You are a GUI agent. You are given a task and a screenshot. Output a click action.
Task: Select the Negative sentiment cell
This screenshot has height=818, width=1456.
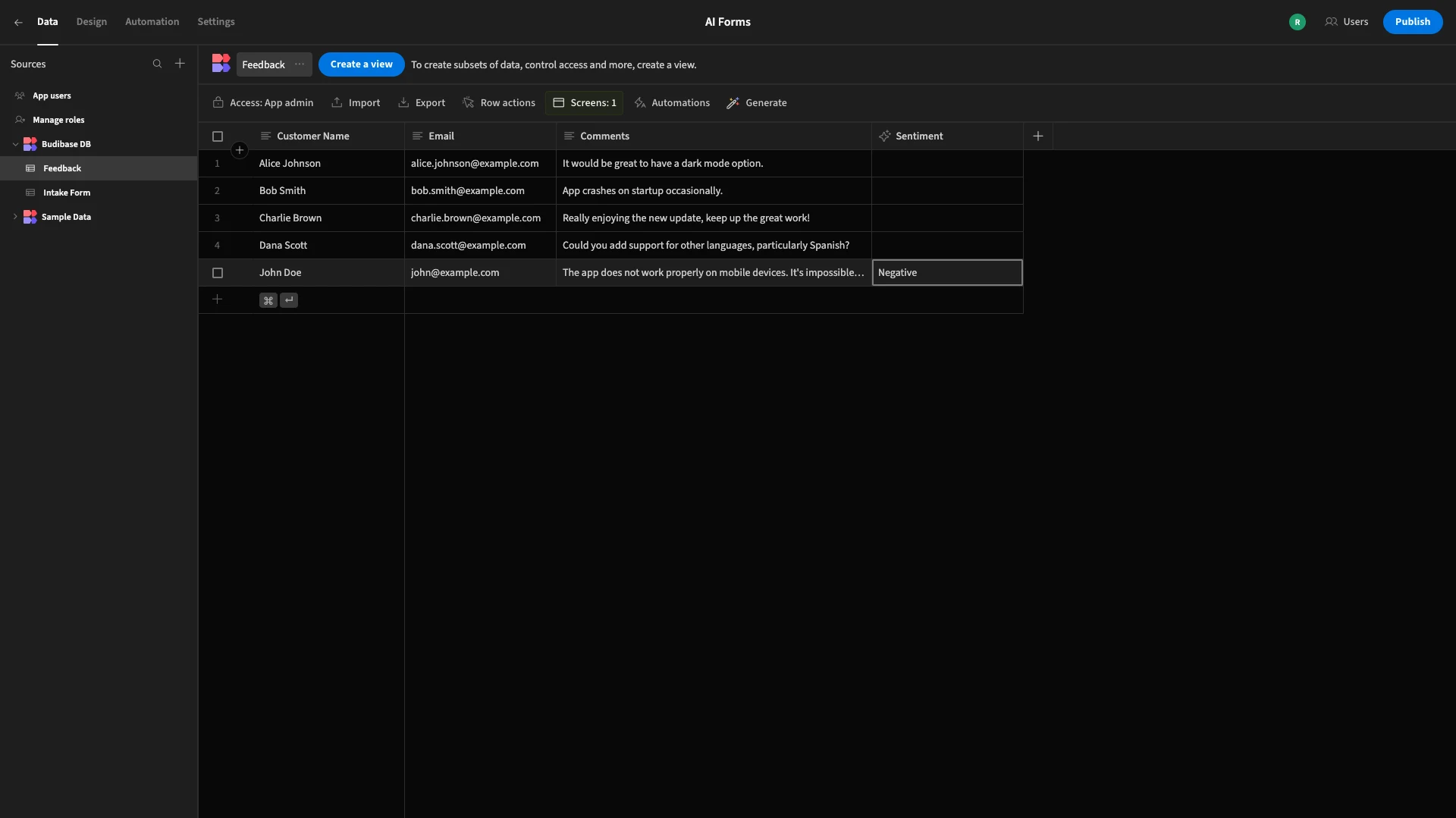(947, 273)
